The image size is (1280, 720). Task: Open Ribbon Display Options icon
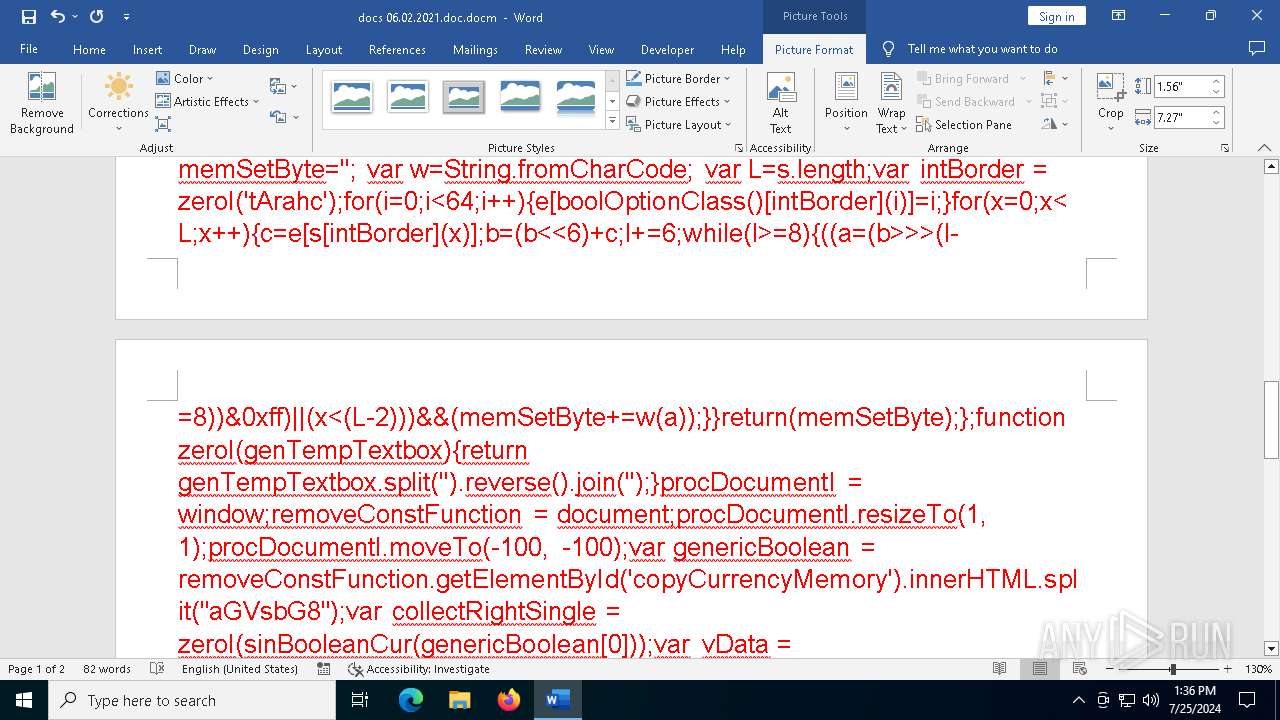point(1120,16)
